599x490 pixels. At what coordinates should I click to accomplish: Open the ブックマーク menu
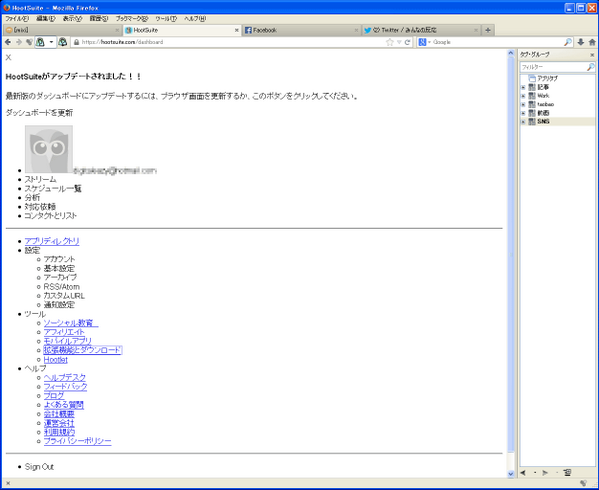[131, 18]
